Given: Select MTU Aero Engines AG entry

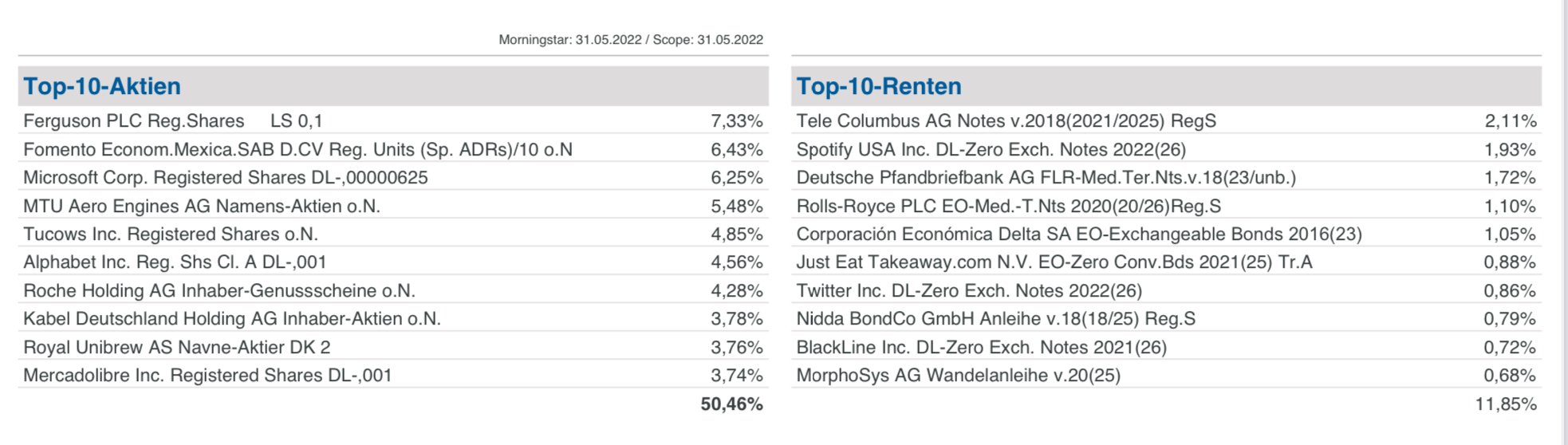Looking at the screenshot, I should tap(202, 207).
